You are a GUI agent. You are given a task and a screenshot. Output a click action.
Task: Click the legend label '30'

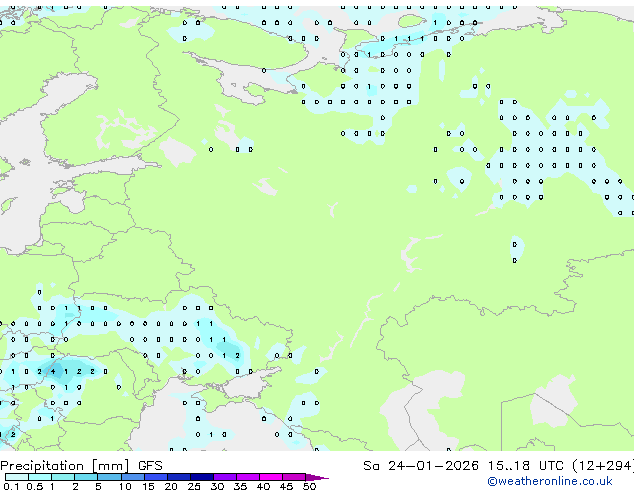point(217,486)
